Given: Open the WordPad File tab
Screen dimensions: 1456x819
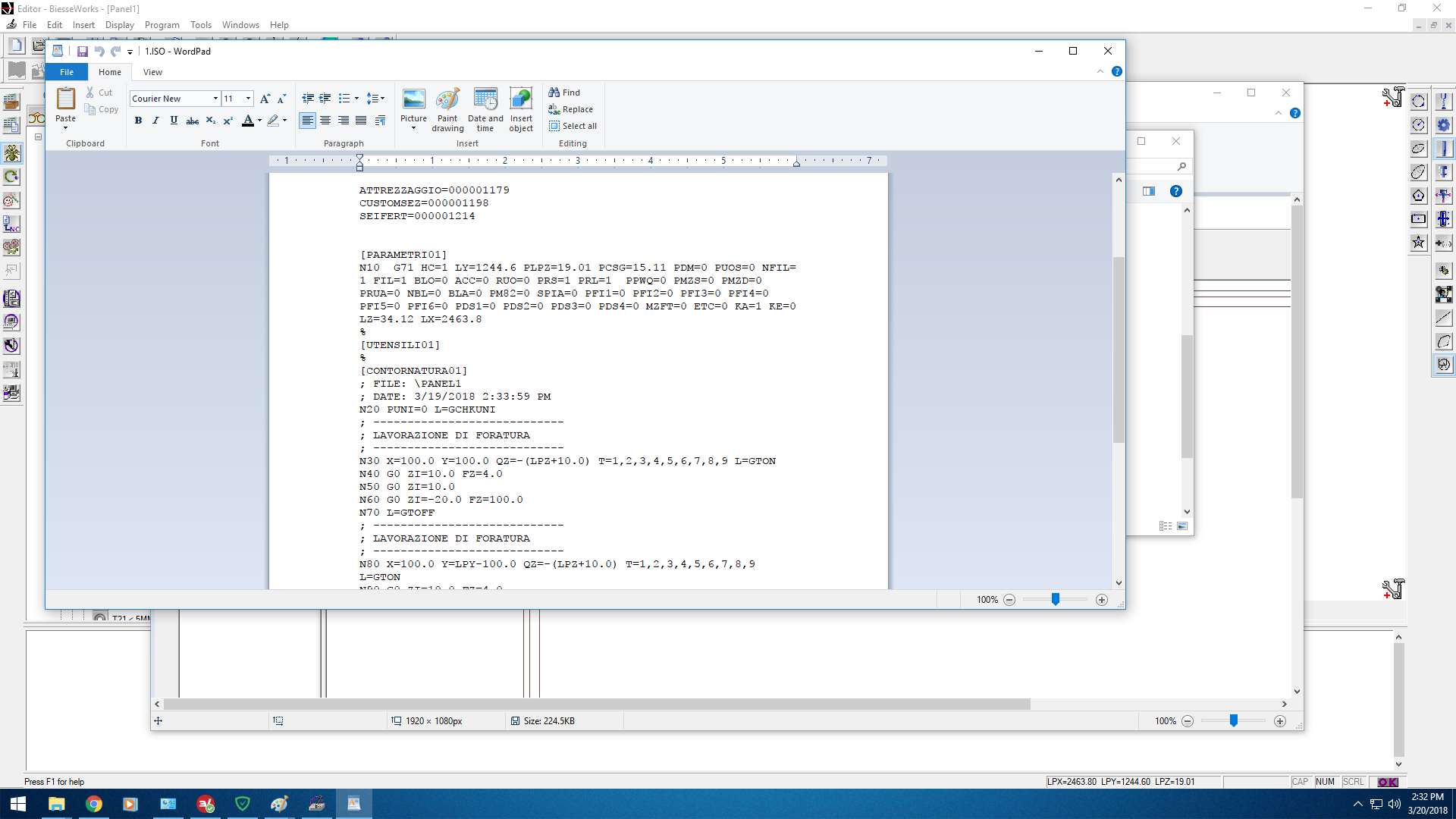Looking at the screenshot, I should (67, 72).
